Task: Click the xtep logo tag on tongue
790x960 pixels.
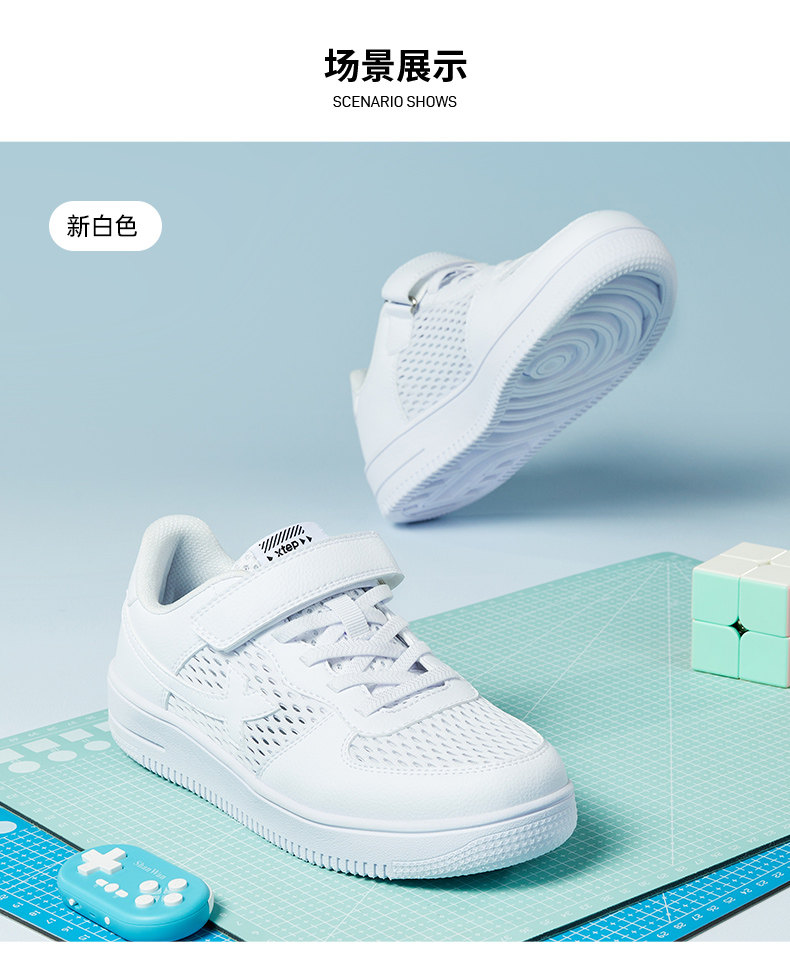Action: (x=284, y=543)
